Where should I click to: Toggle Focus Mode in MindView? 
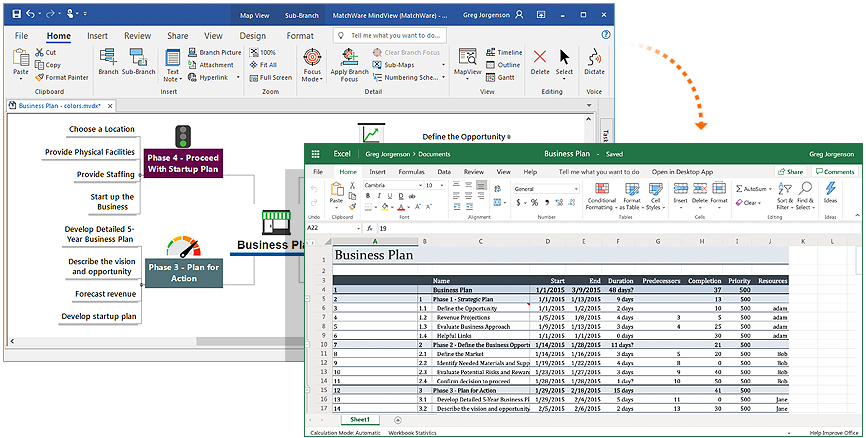pyautogui.click(x=312, y=65)
